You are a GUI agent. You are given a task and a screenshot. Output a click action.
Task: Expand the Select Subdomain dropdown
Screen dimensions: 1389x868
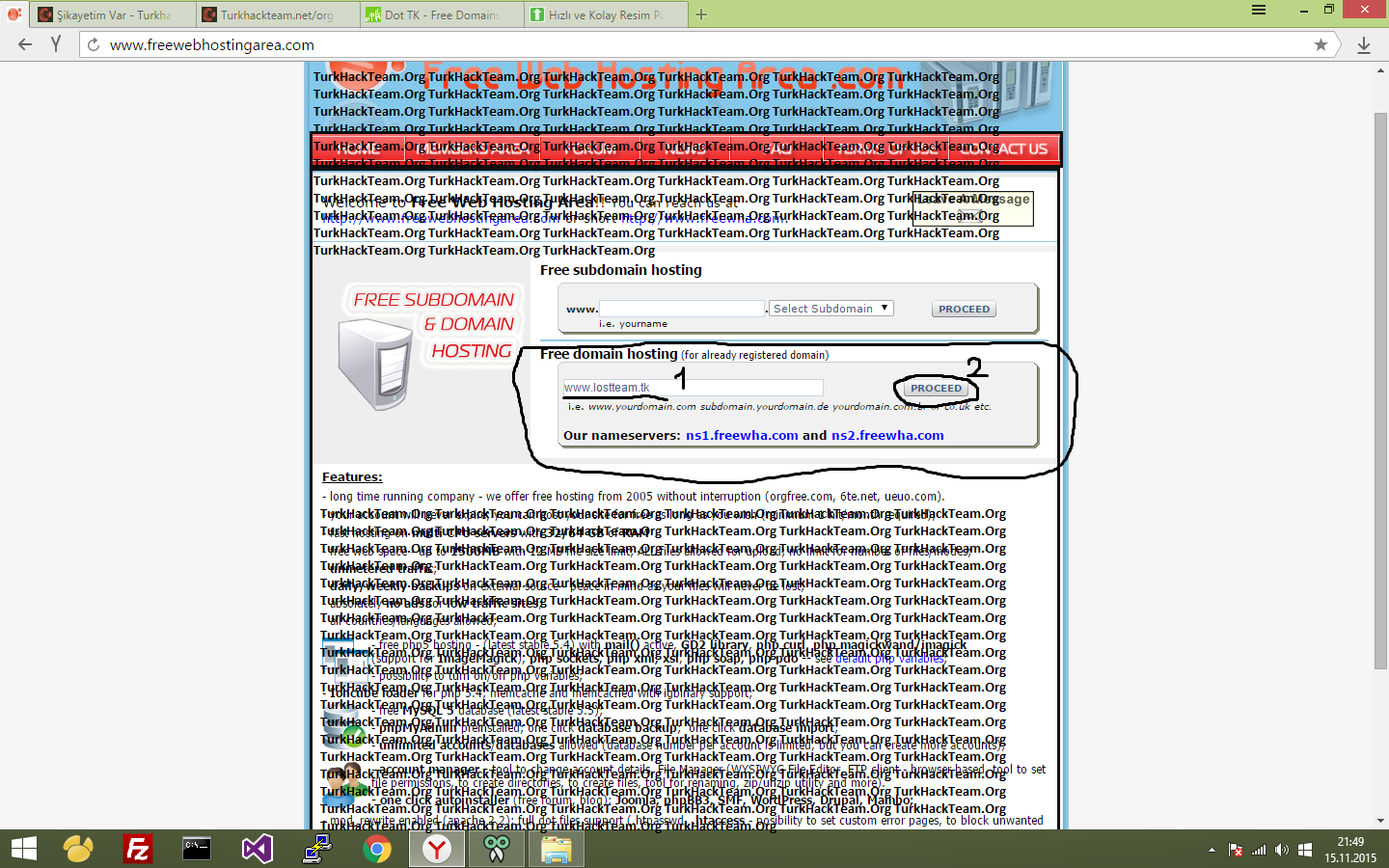pyautogui.click(x=831, y=308)
